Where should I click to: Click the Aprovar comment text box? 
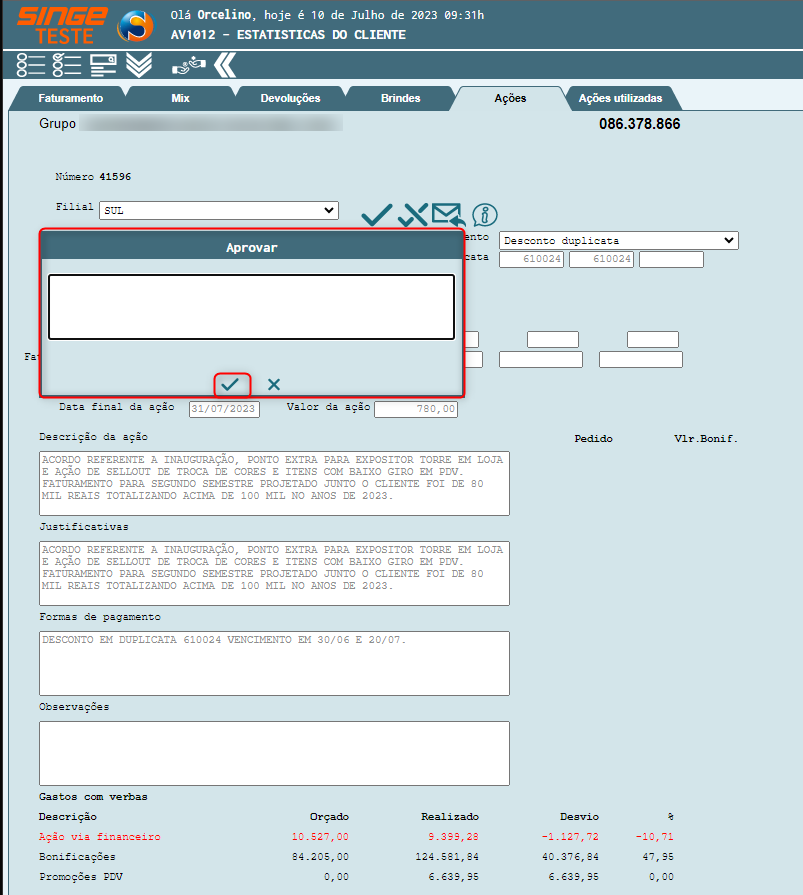[x=251, y=307]
